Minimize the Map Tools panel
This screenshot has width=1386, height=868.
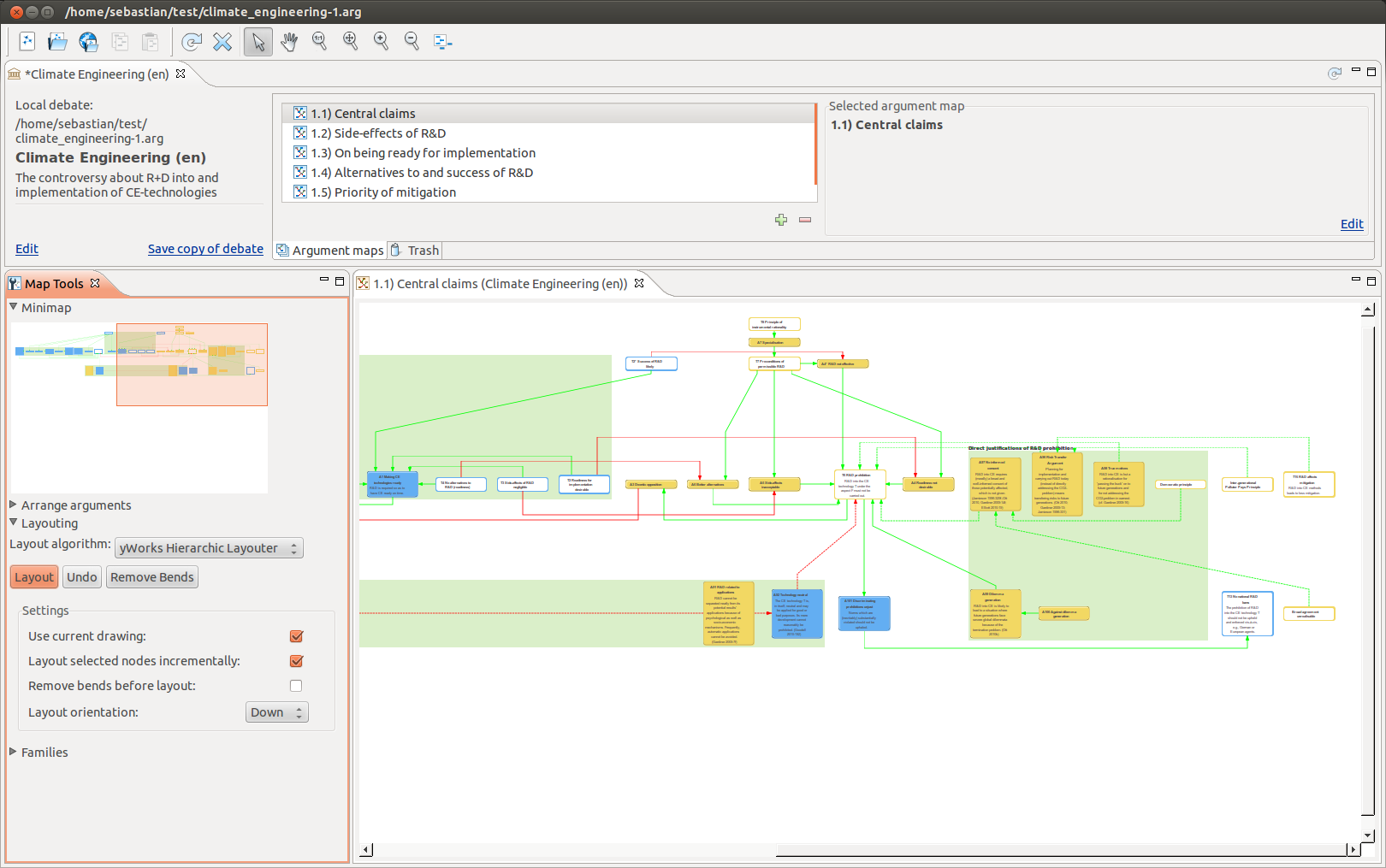(324, 280)
